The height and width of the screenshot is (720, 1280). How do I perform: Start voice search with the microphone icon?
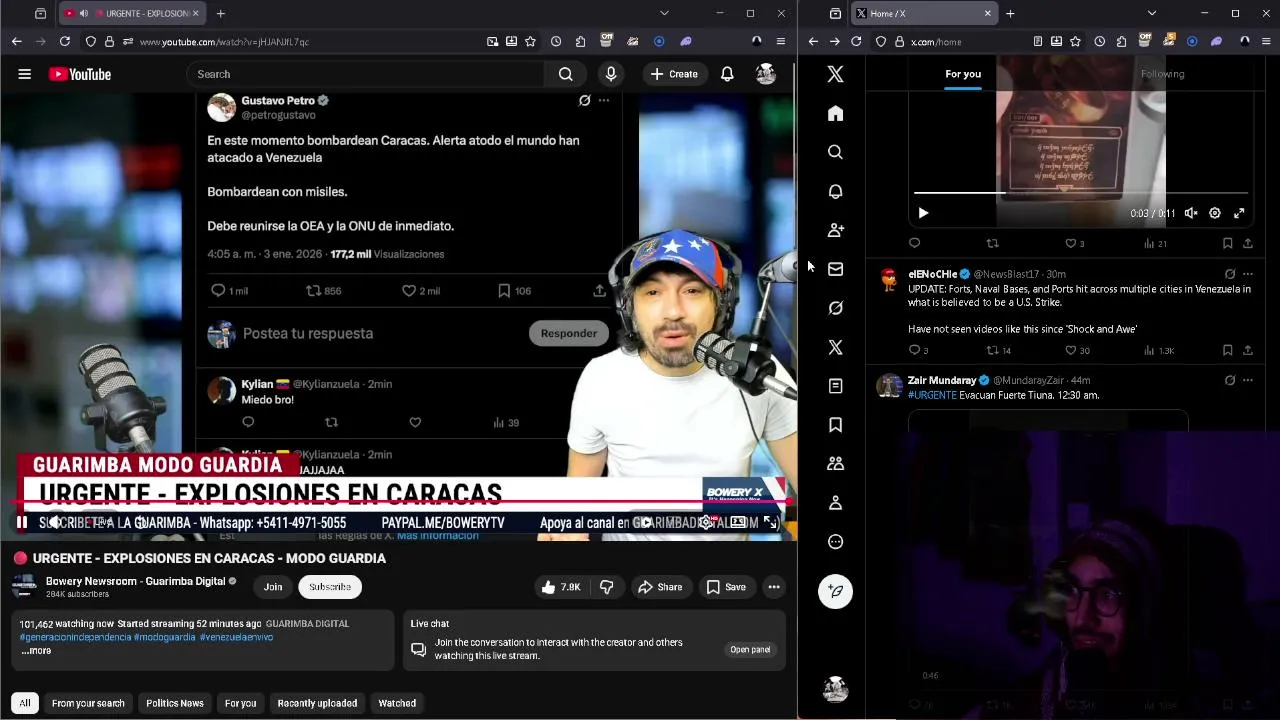(x=611, y=74)
